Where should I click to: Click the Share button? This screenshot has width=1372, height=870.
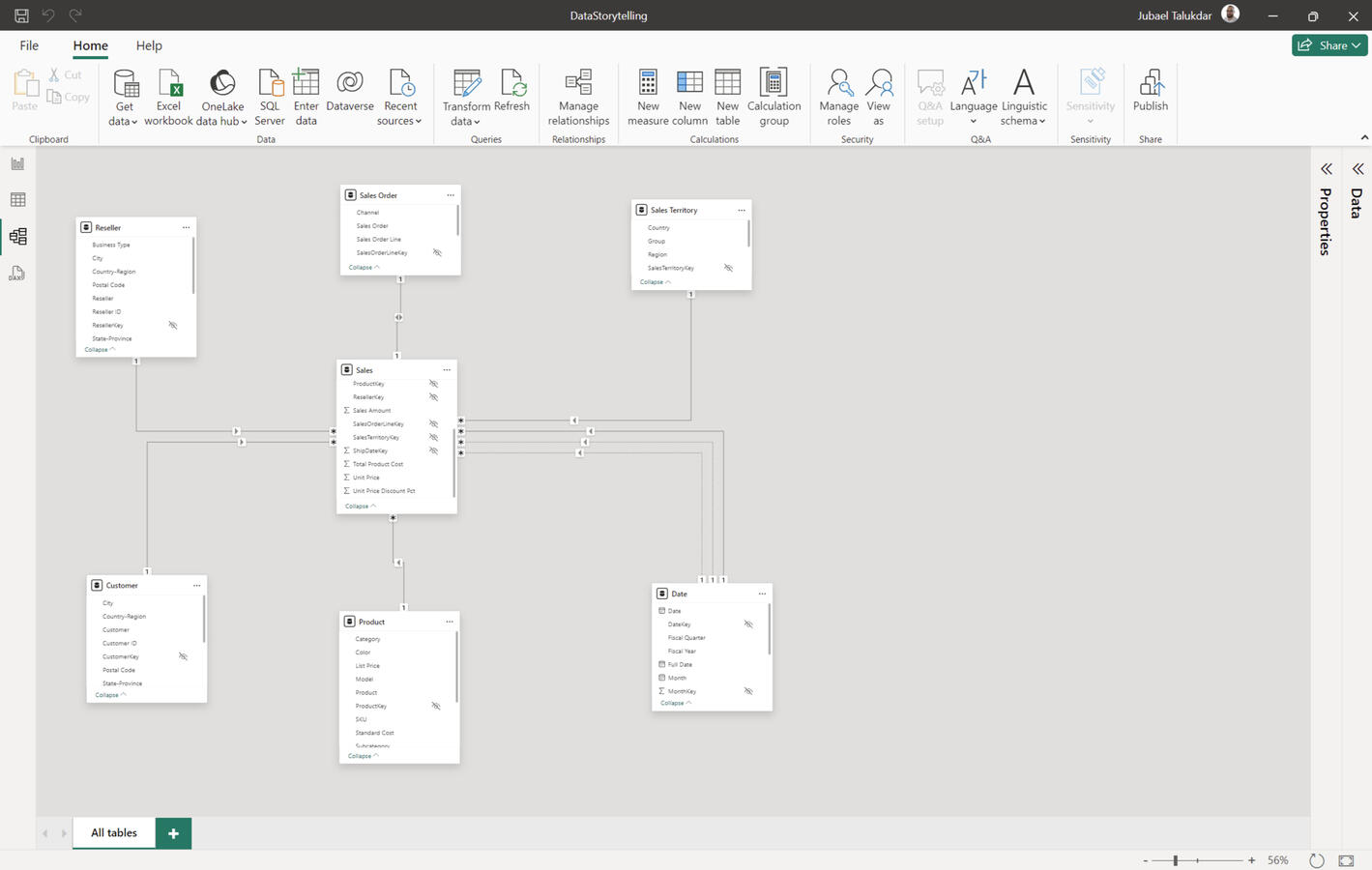coord(1329,45)
